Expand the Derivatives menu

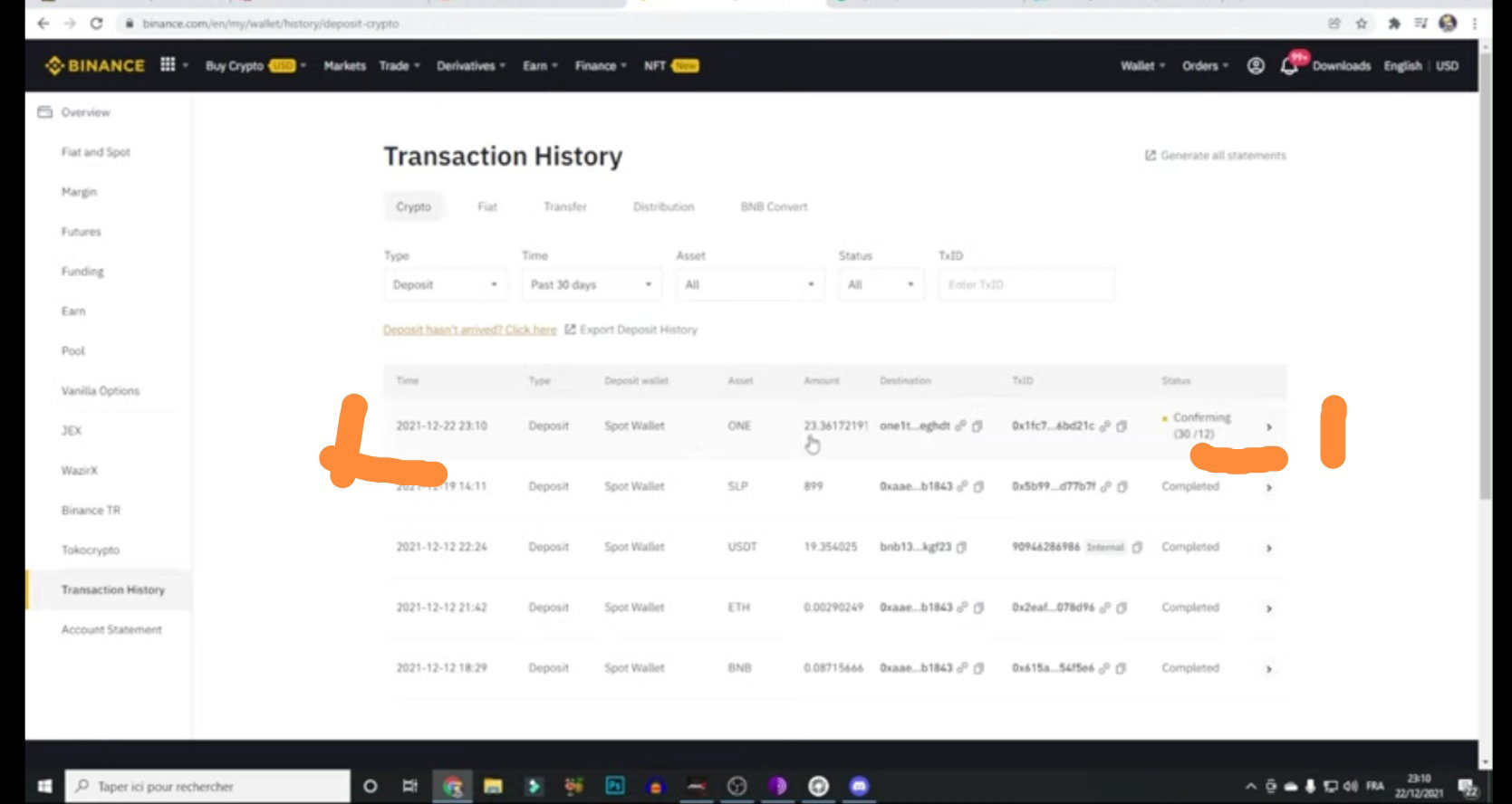tap(471, 66)
